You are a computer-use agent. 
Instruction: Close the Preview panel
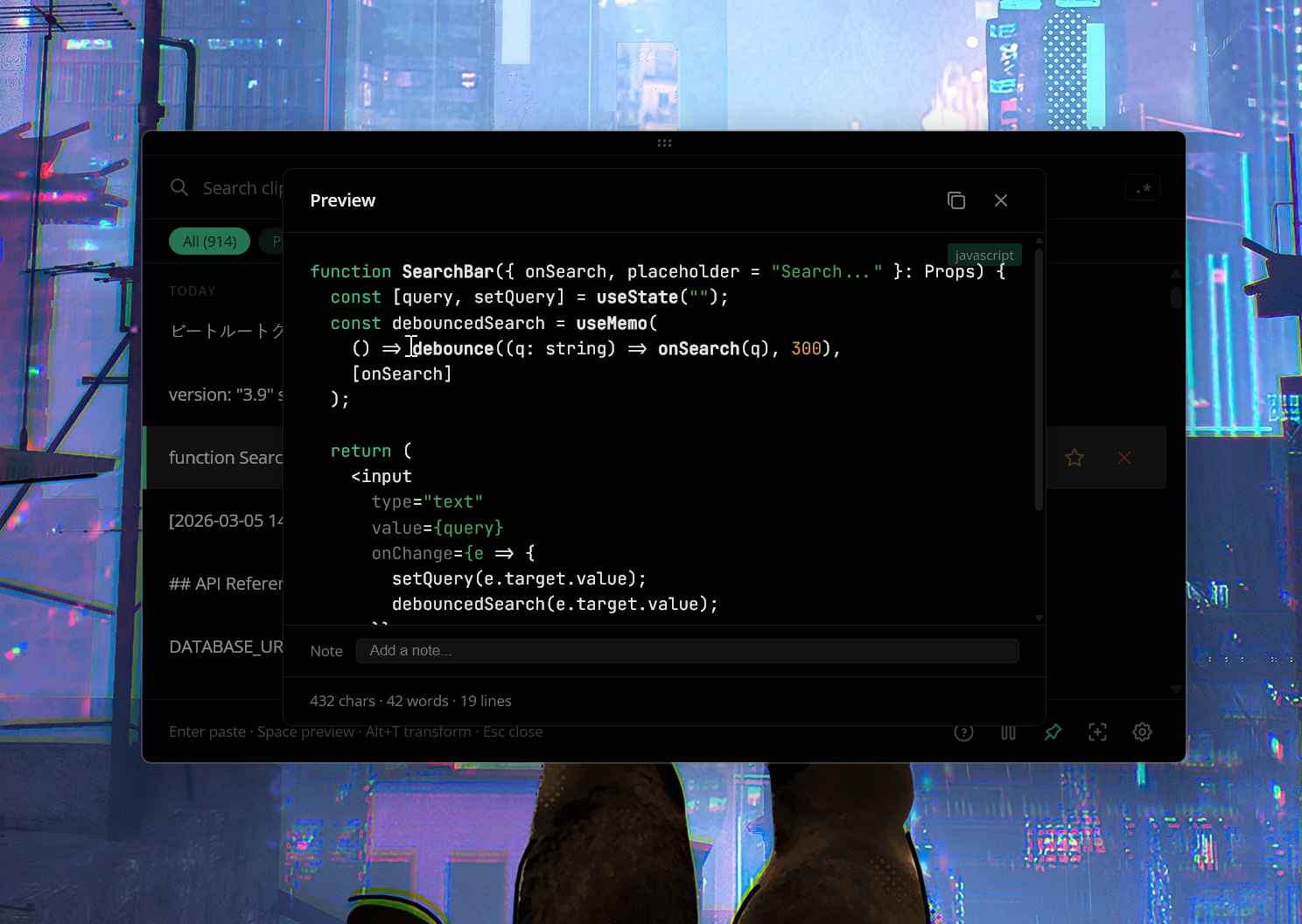(1001, 200)
